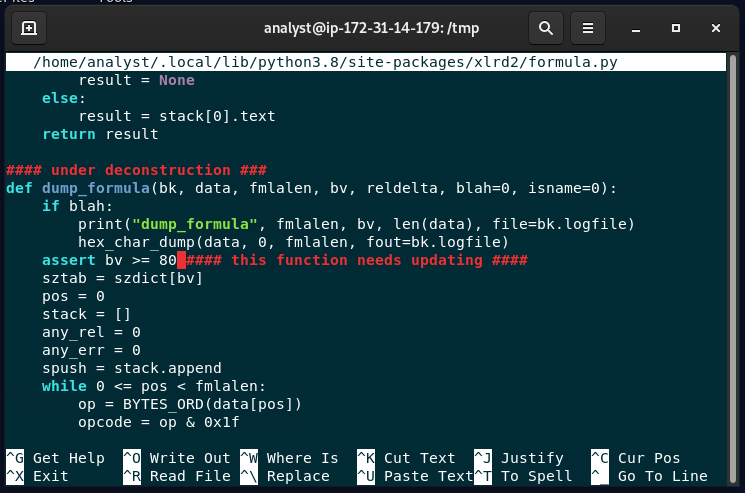Open the terminal hamburger menu
Viewport: 745px width, 493px height.
pyautogui.click(x=589, y=28)
